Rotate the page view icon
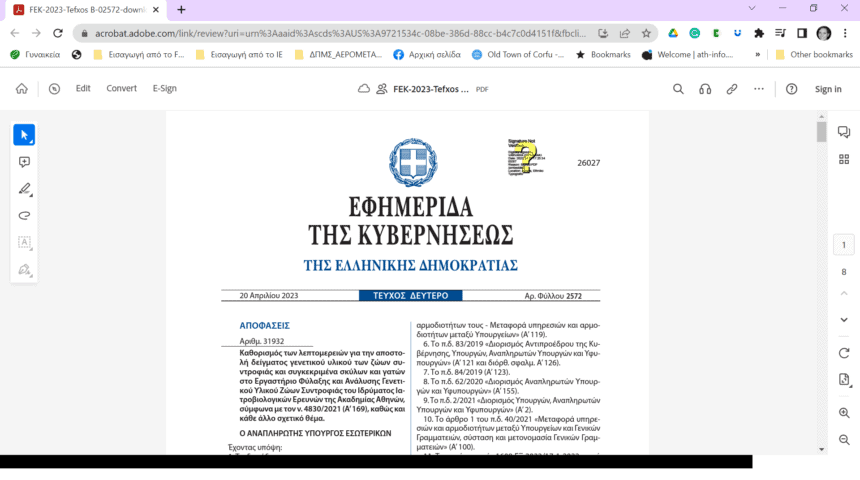Viewport: 860px width, 480px height. (844, 353)
